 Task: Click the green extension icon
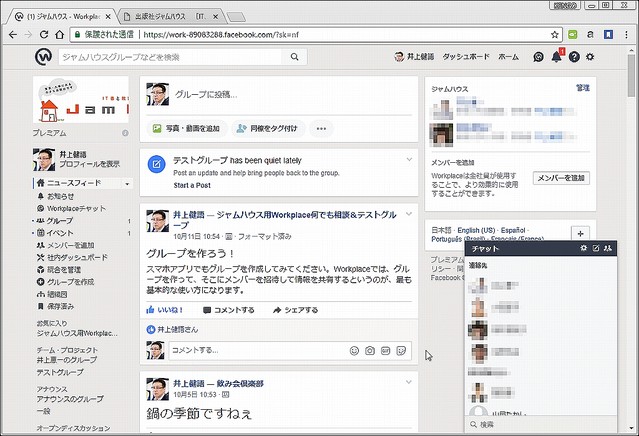point(573,35)
